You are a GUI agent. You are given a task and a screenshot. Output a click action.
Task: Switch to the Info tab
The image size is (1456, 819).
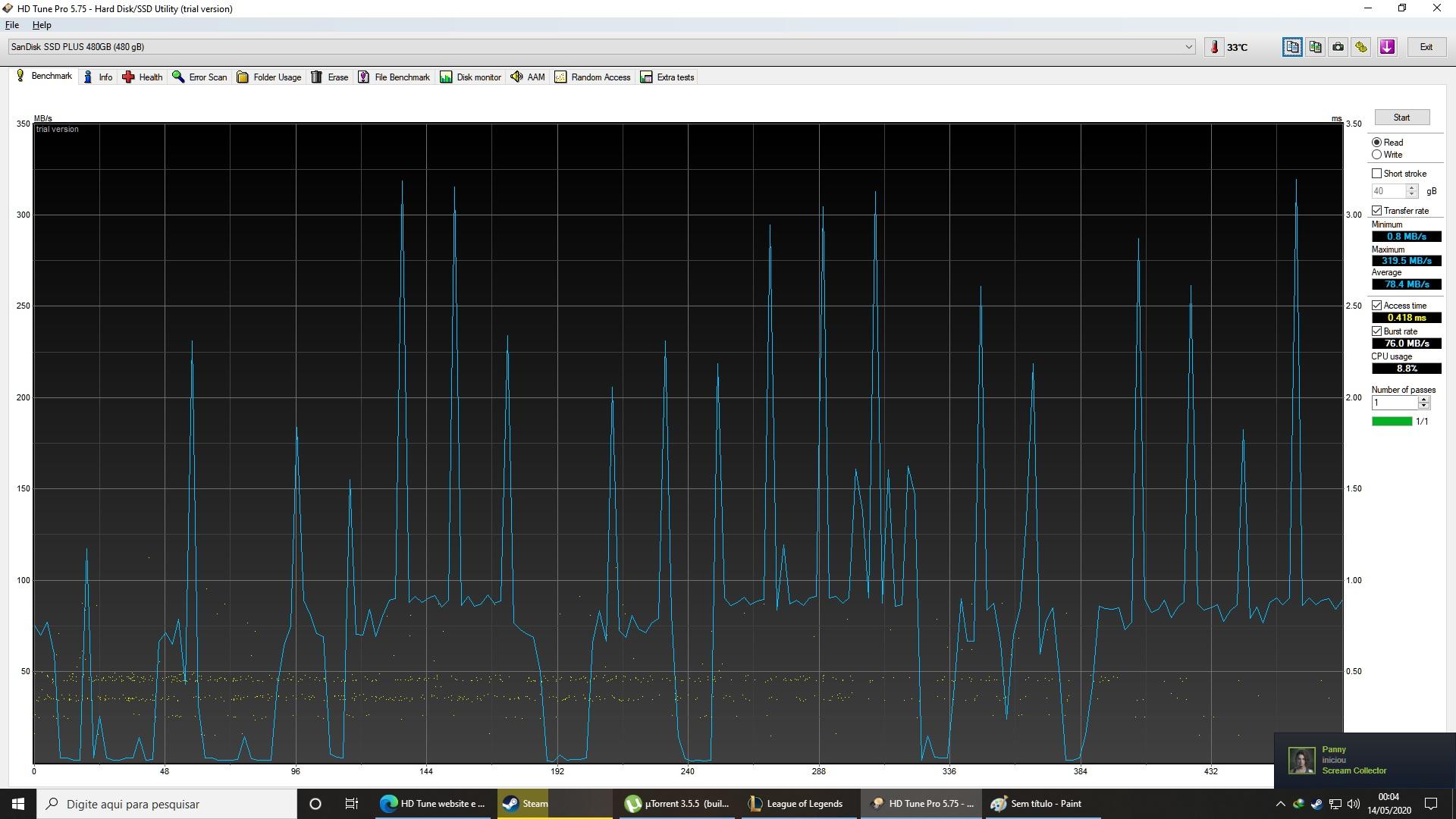click(98, 77)
